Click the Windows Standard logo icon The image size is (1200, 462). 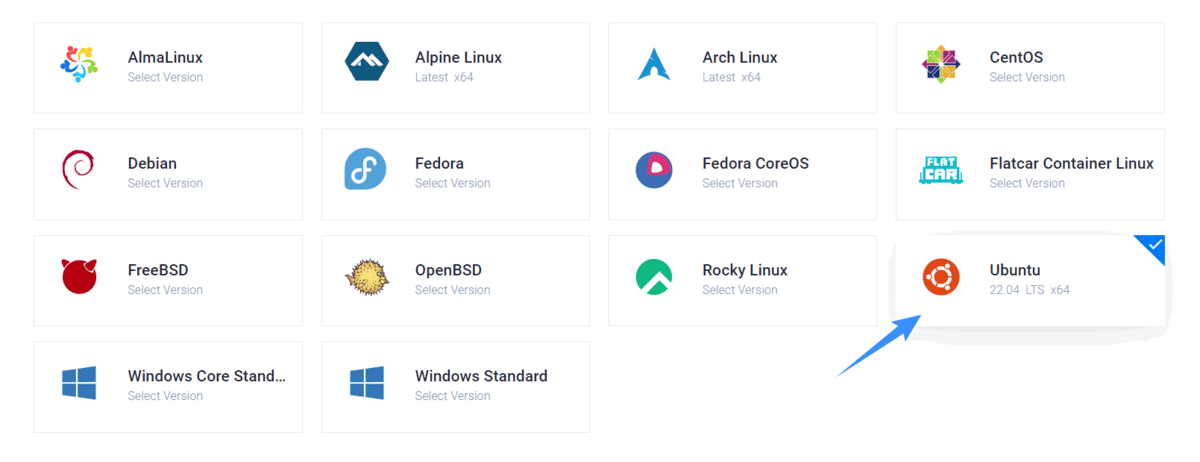(x=366, y=382)
